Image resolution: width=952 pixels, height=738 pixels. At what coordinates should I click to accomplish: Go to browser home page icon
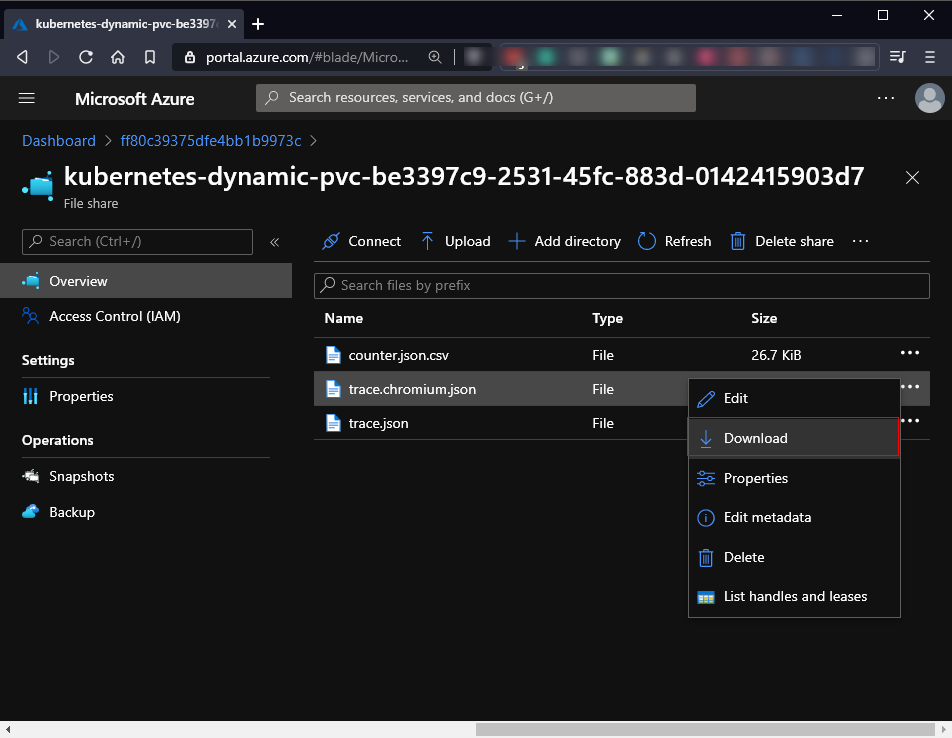pos(118,57)
